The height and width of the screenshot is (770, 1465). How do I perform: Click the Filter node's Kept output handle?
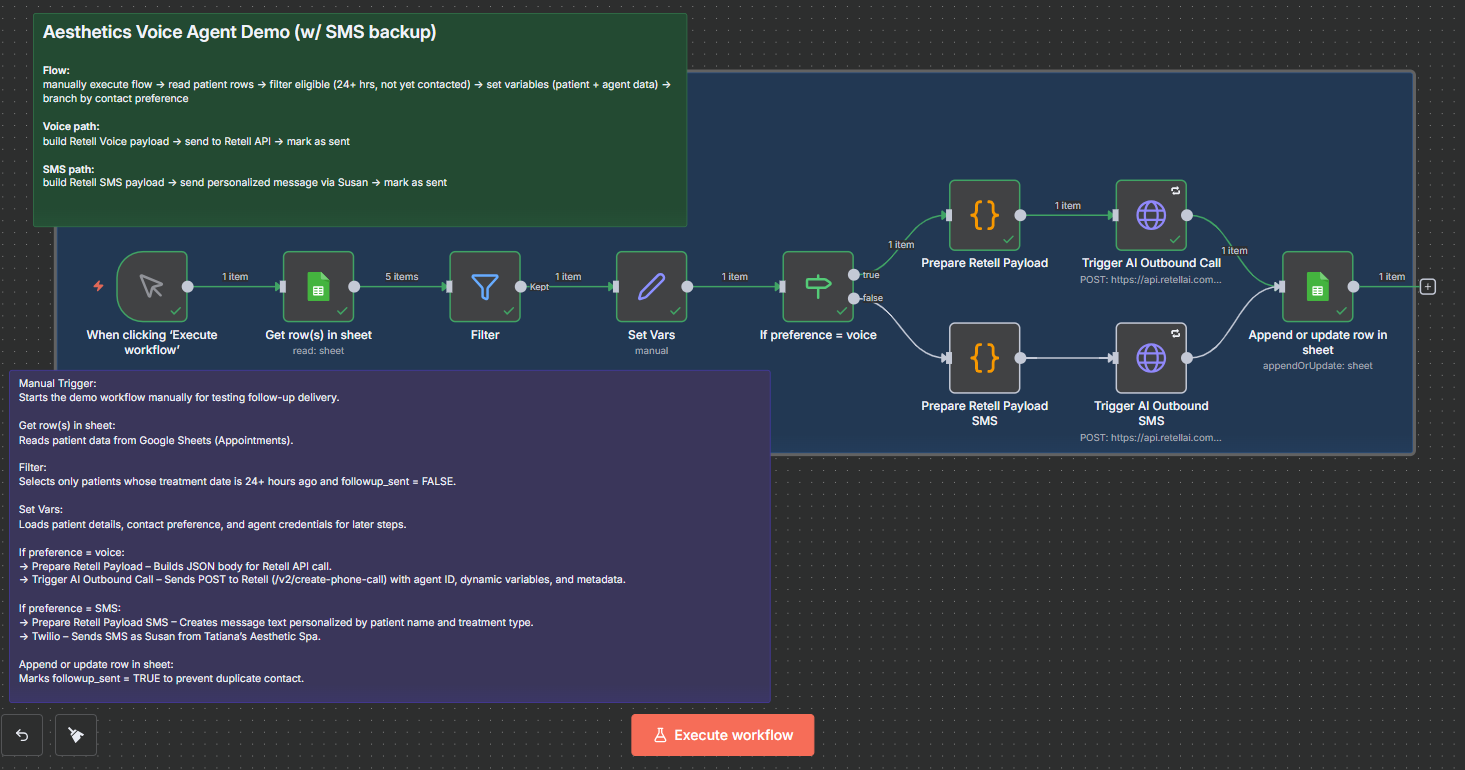pyautogui.click(x=520, y=287)
